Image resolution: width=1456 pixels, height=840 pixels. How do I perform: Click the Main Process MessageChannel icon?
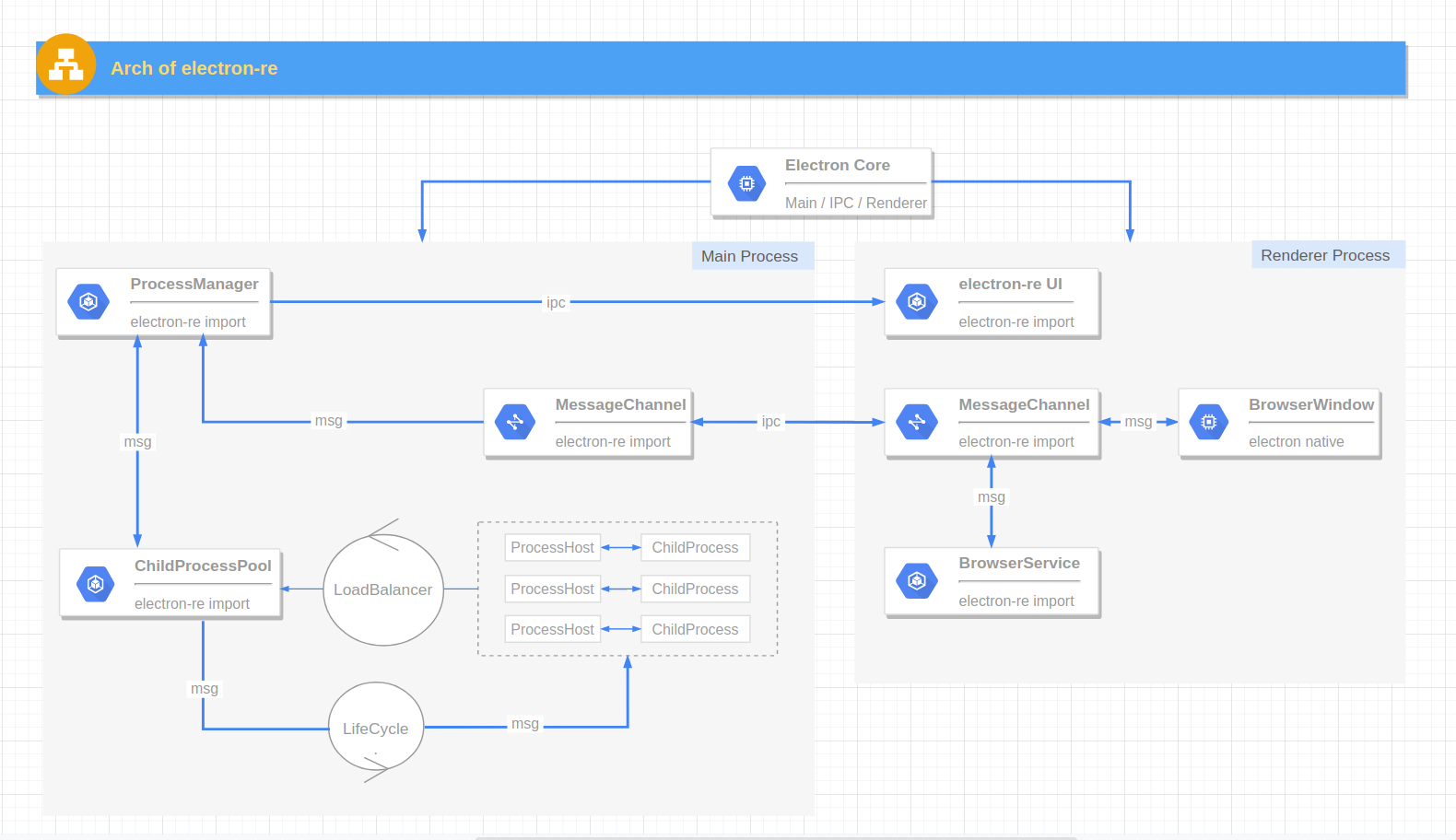tap(515, 422)
